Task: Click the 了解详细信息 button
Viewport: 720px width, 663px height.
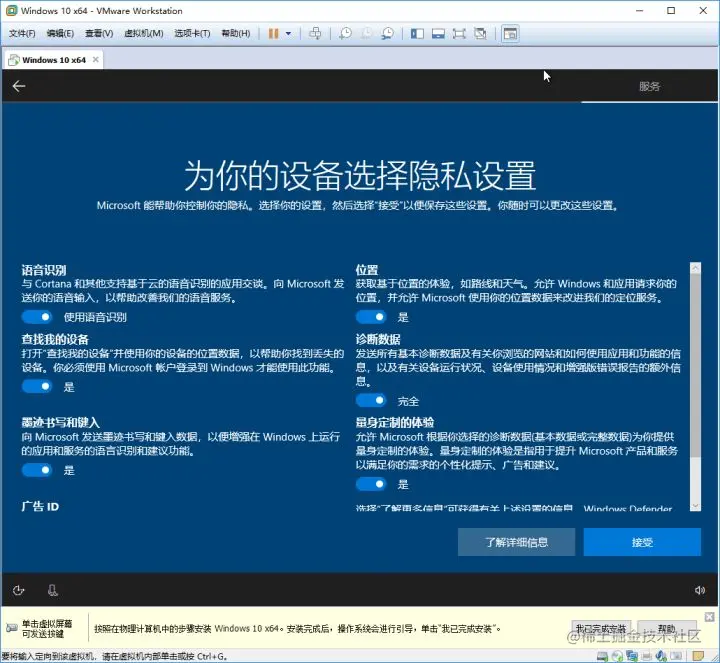Action: tap(516, 542)
